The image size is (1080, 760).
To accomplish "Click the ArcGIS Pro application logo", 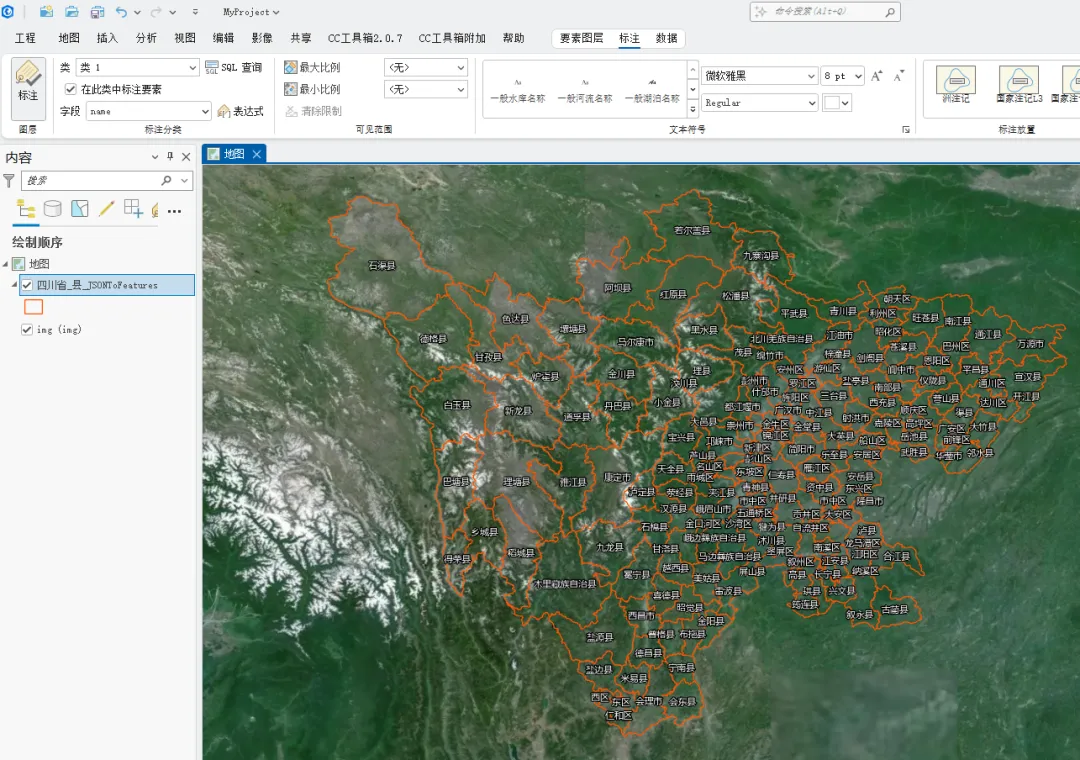I will click(8, 12).
